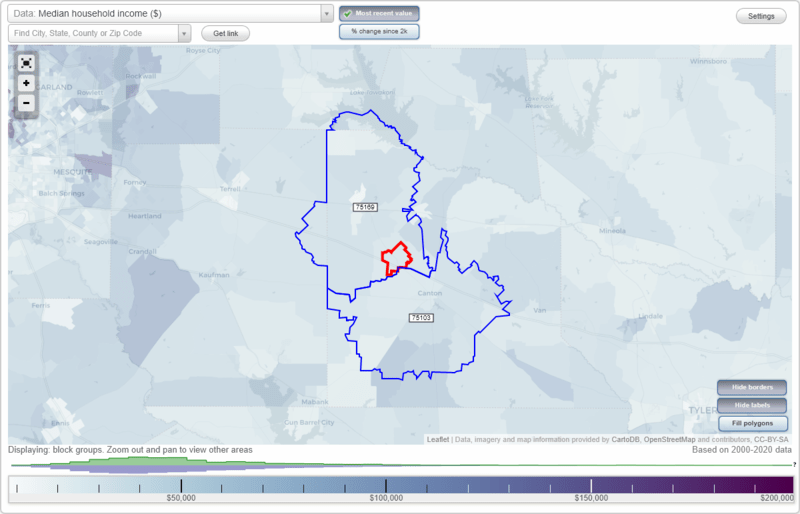Click the MESQUITE city label
Screen dimensions: 800x514
pos(72,172)
